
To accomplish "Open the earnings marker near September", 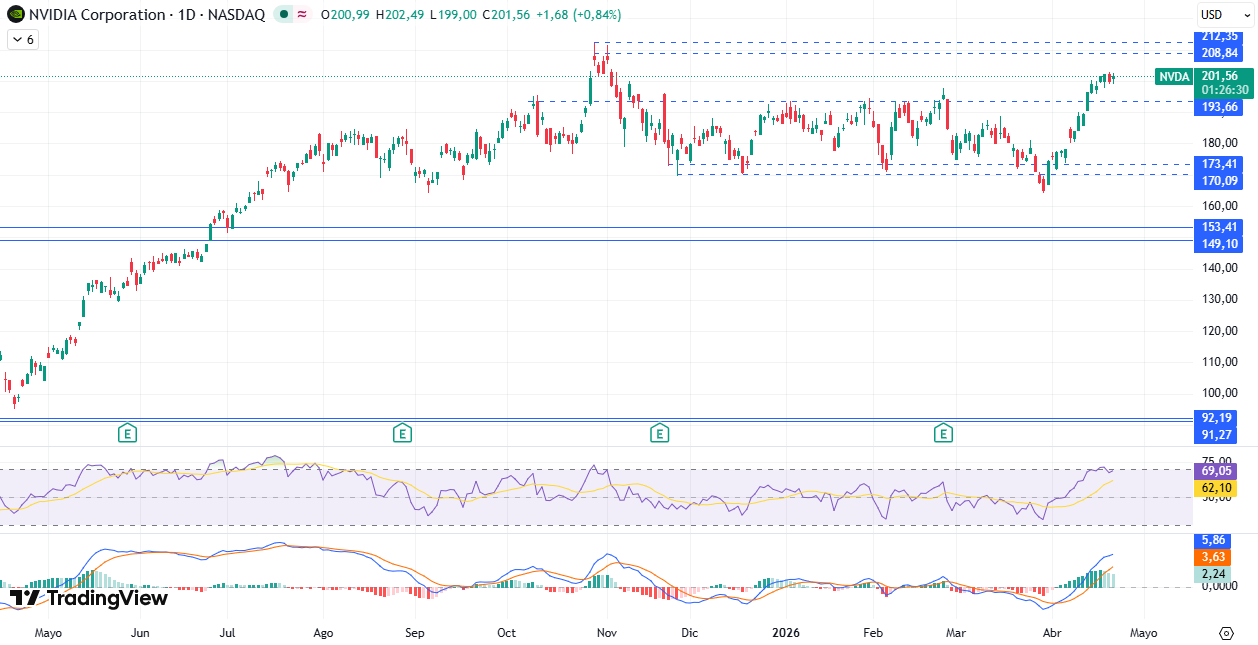I will [x=401, y=433].
